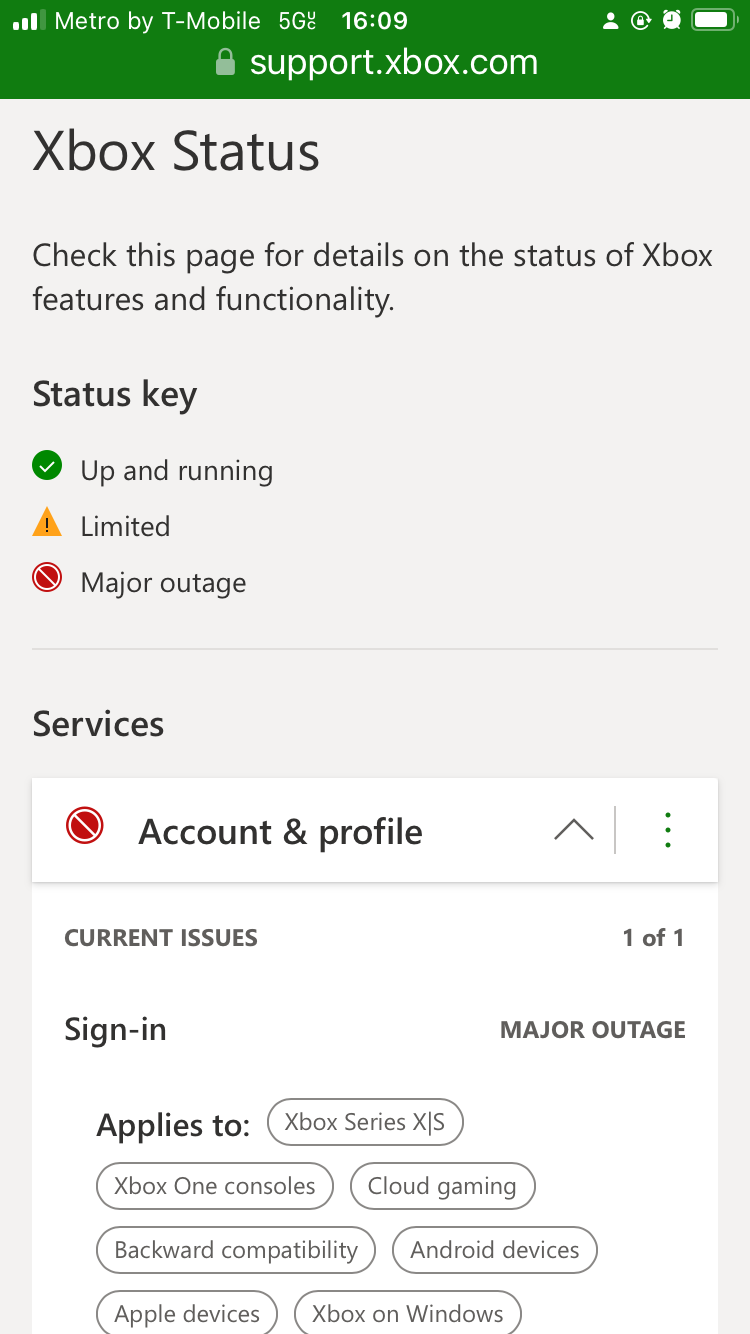Tap the support.xbox.com address bar
The image size is (750, 1334).
(376, 64)
